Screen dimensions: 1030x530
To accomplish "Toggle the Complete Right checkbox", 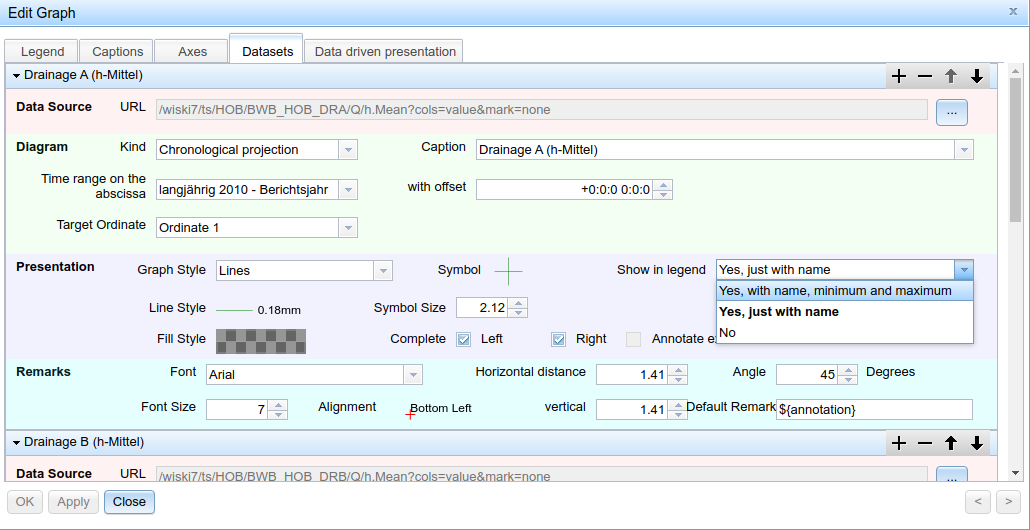I will tap(558, 340).
